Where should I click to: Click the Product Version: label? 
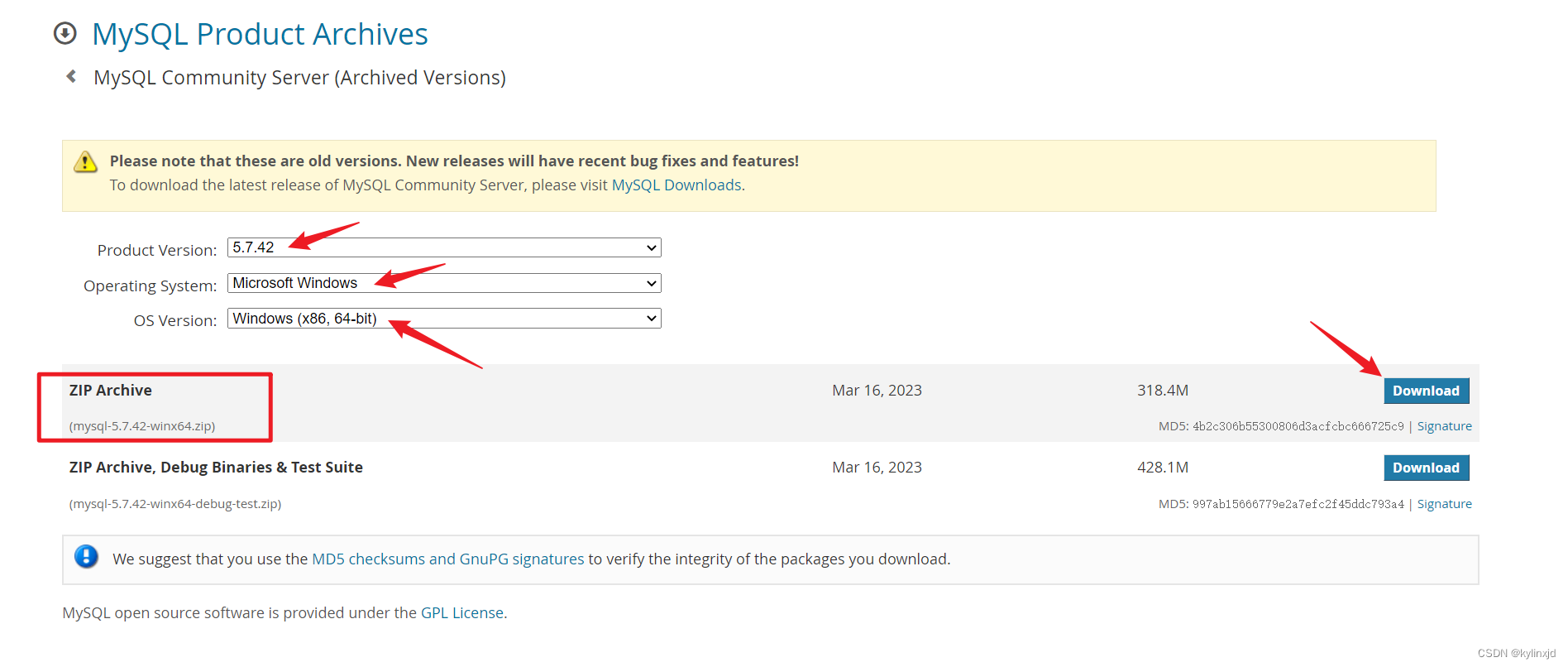pyautogui.click(x=157, y=250)
